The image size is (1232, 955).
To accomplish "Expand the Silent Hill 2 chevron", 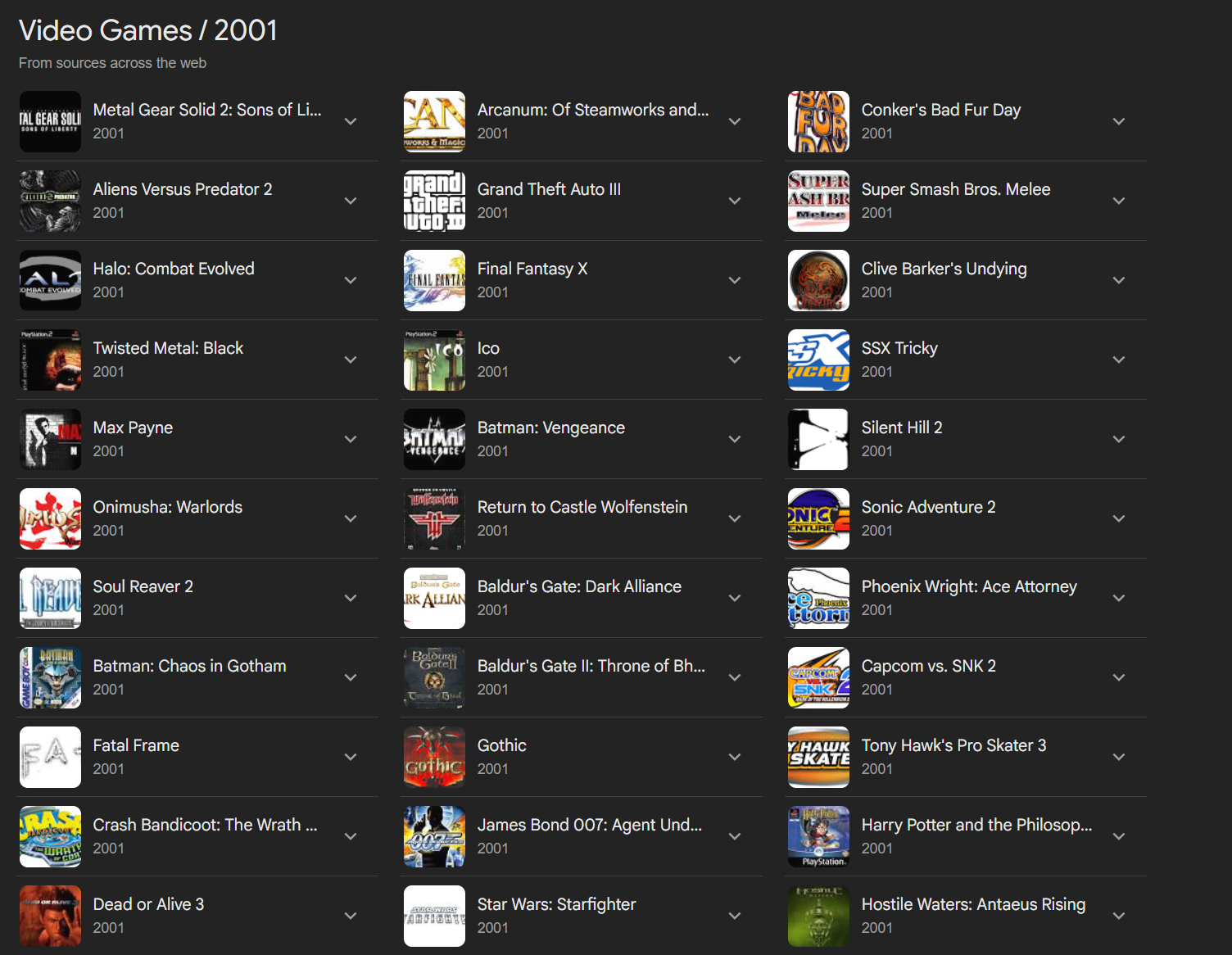I will tap(1119, 439).
